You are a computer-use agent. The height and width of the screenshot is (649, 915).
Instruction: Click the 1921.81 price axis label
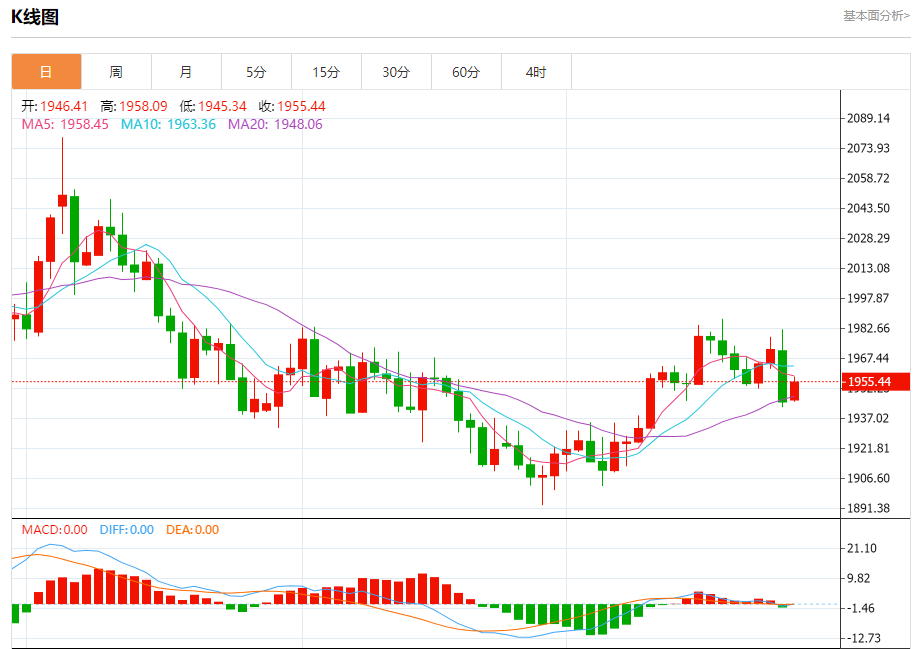(868, 448)
